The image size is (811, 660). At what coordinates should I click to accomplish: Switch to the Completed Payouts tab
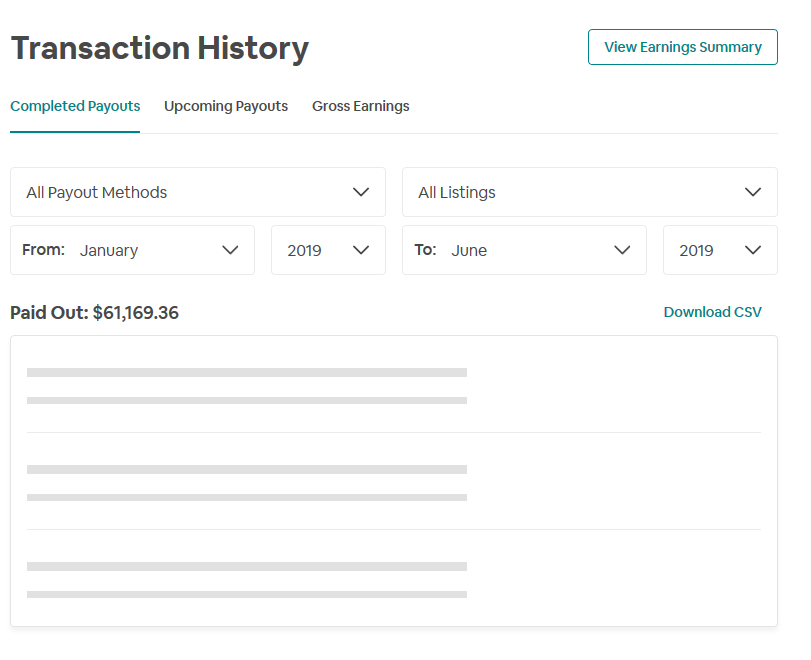tap(75, 106)
